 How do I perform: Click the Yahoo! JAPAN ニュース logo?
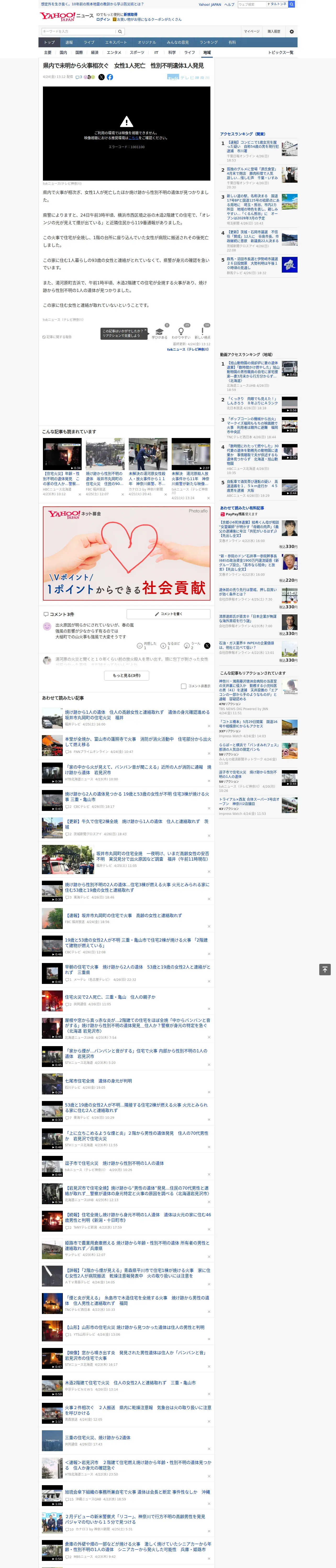[66, 16]
